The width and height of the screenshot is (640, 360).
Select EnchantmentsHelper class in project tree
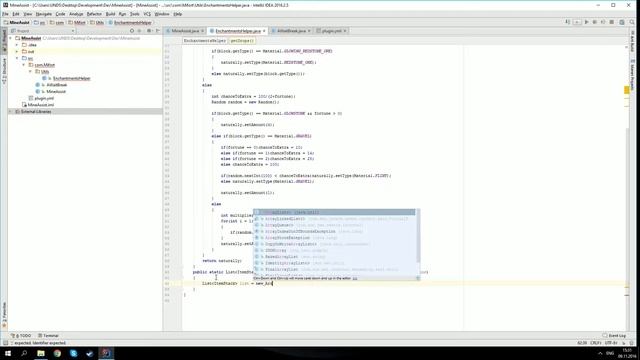(71, 78)
